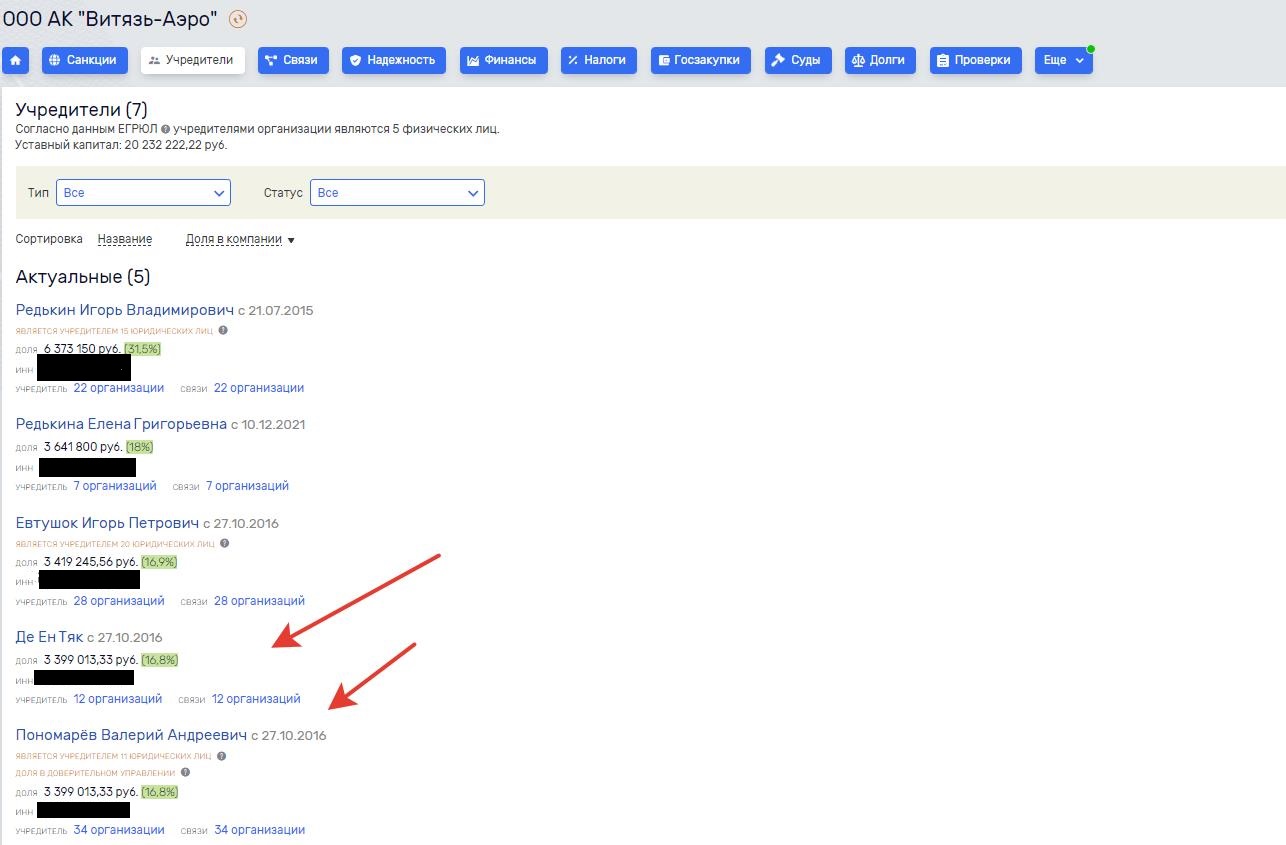This screenshot has width=1286, height=845.
Task: Click the 3 641 800 руб. share amount
Action: pos(83,447)
